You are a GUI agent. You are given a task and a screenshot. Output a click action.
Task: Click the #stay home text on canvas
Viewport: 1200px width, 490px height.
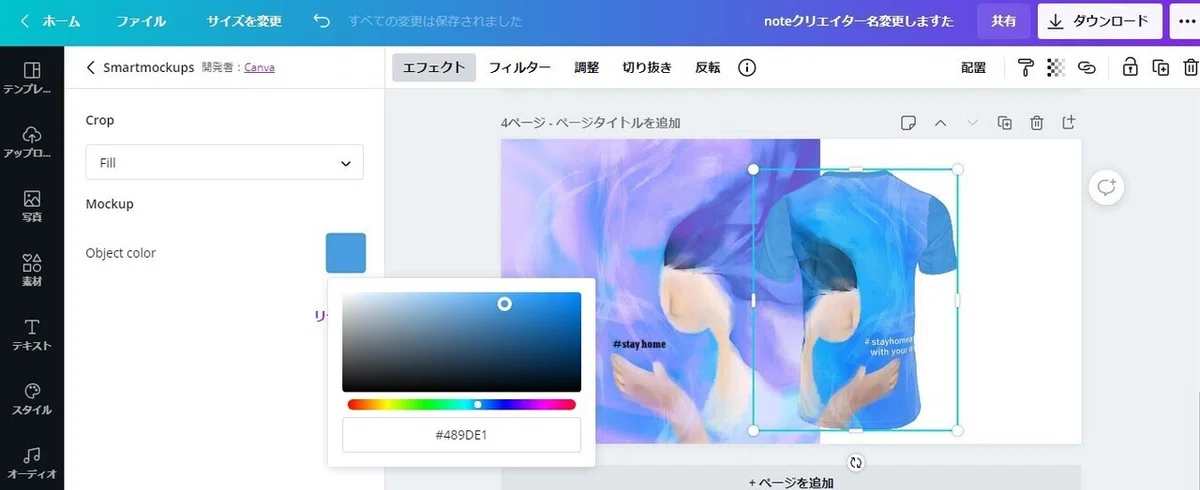tap(639, 344)
